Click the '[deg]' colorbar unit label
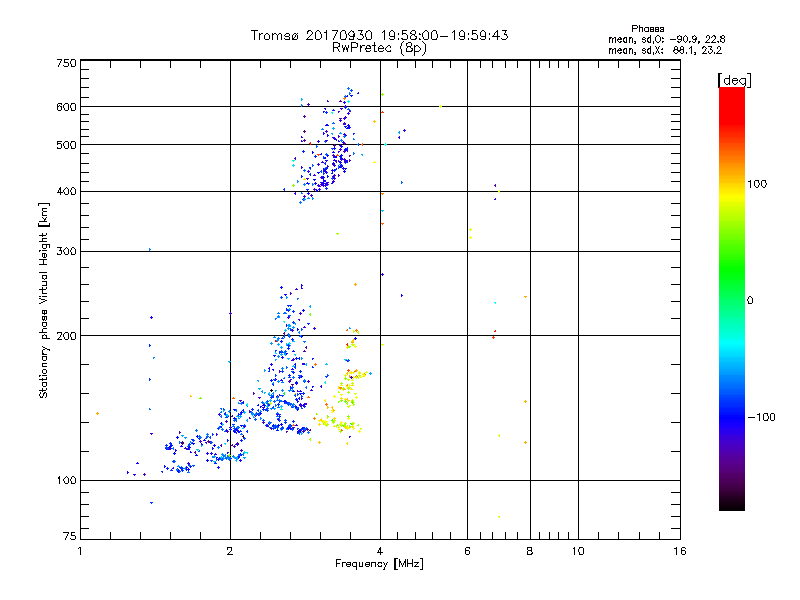 click(x=734, y=80)
